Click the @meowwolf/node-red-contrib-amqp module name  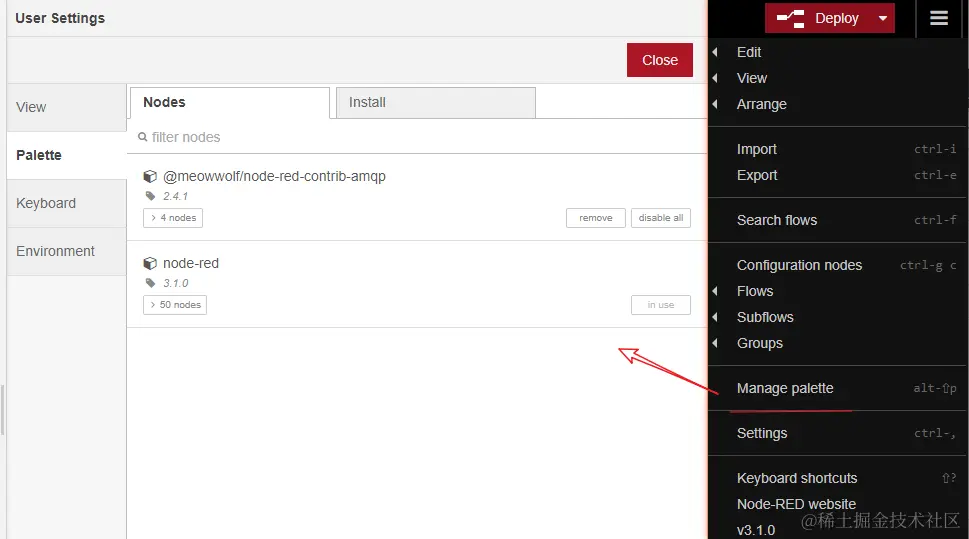274,176
